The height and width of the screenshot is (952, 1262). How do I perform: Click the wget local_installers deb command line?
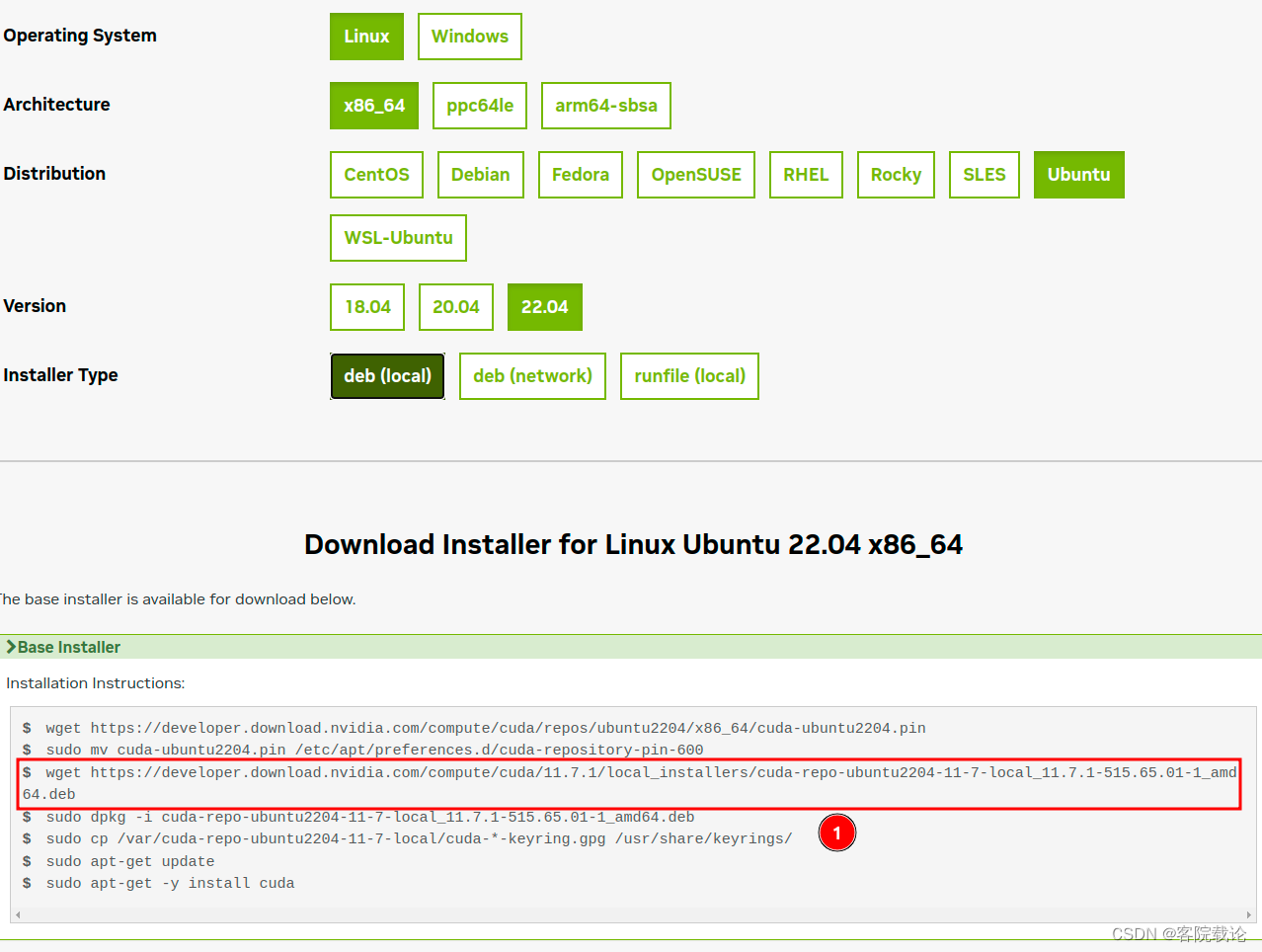(629, 783)
